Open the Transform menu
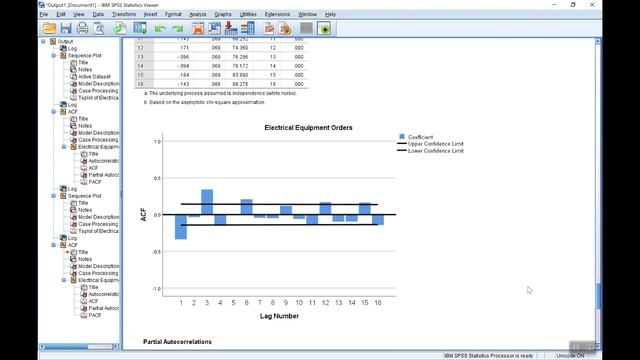 (124, 14)
